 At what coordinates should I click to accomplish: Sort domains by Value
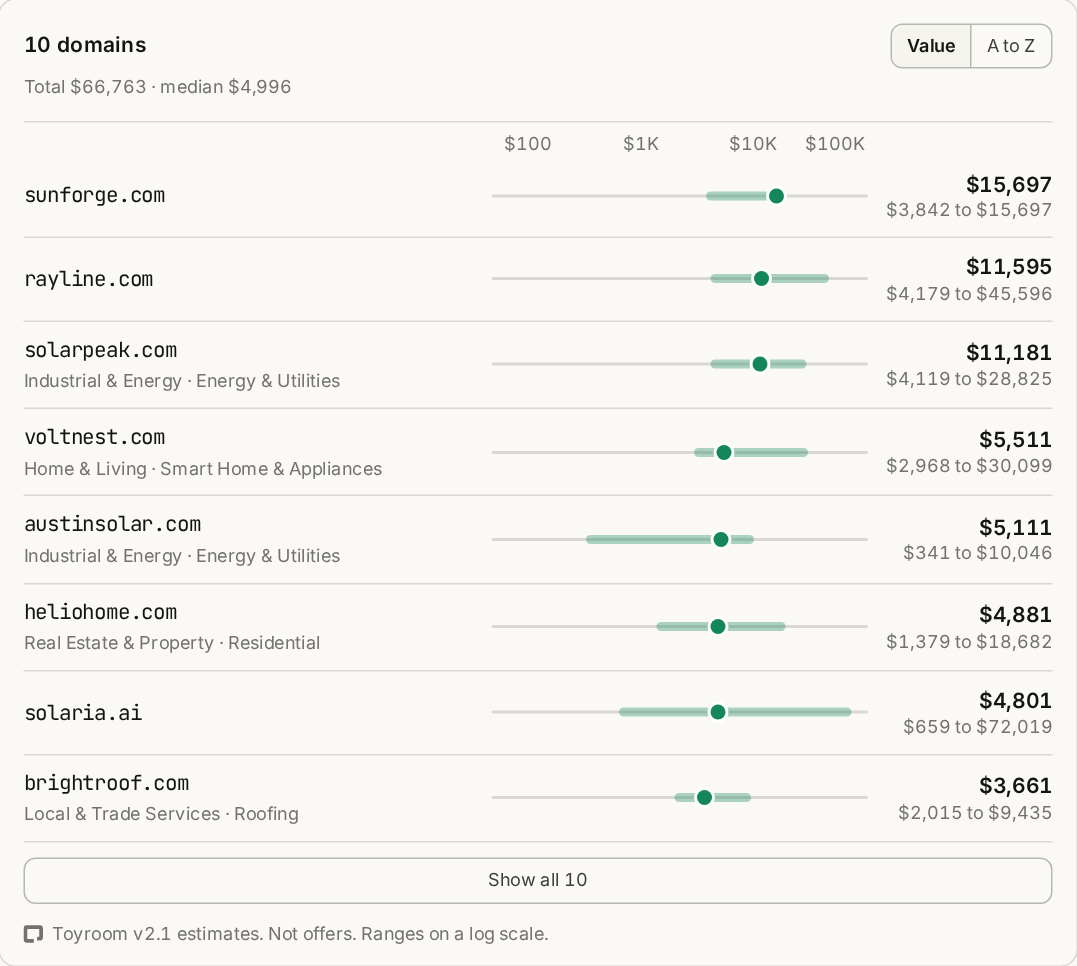tap(931, 46)
